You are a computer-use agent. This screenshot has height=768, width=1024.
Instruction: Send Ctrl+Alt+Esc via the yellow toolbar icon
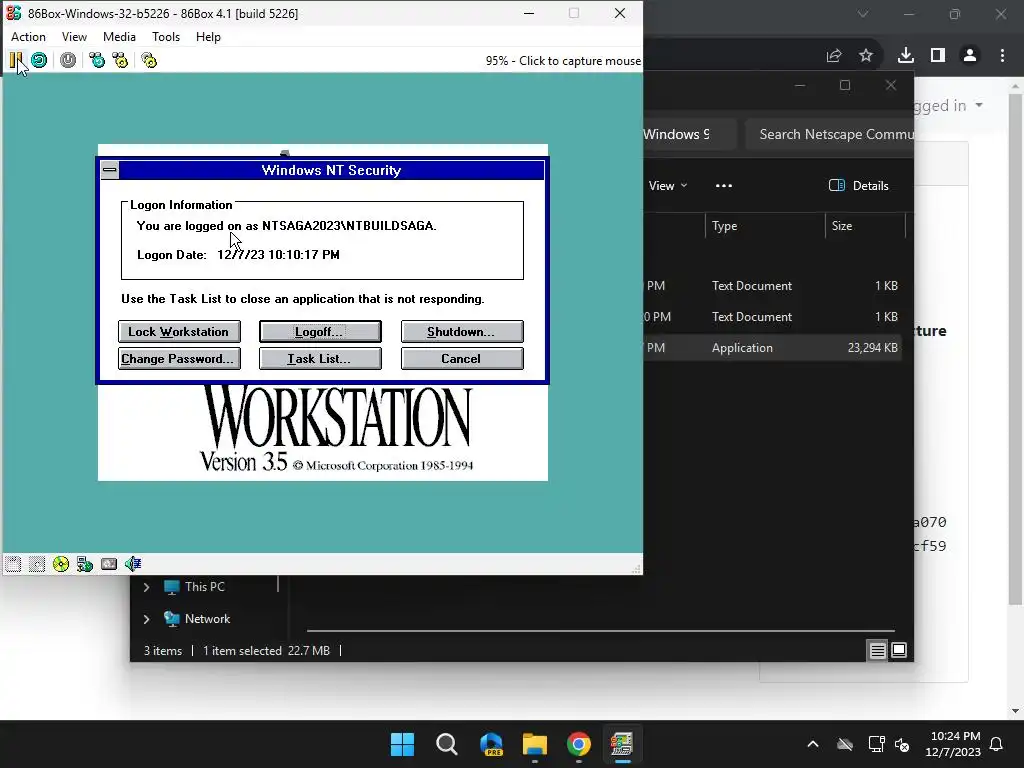click(x=120, y=60)
